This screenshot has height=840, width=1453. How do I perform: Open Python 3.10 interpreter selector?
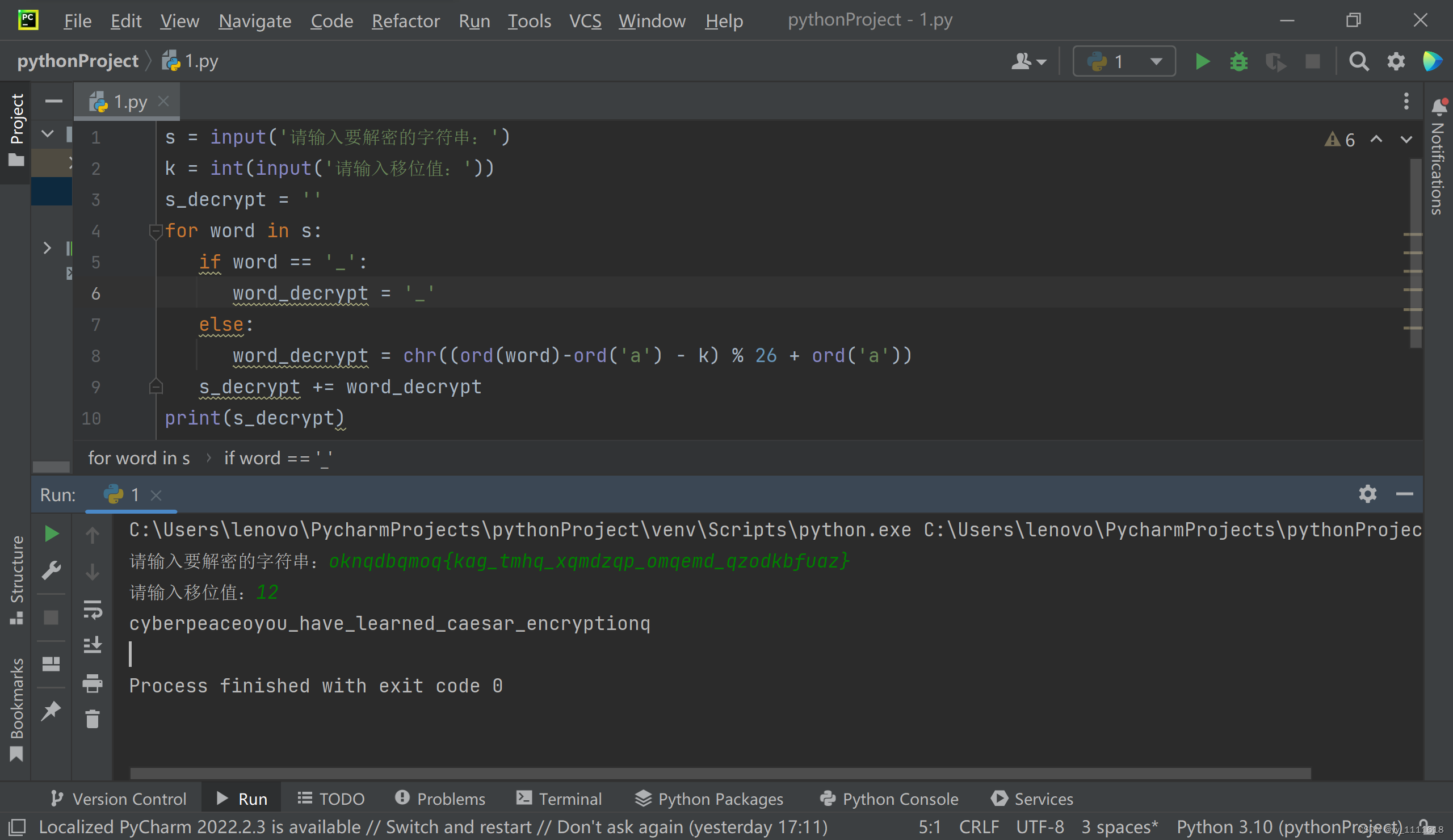click(1289, 827)
